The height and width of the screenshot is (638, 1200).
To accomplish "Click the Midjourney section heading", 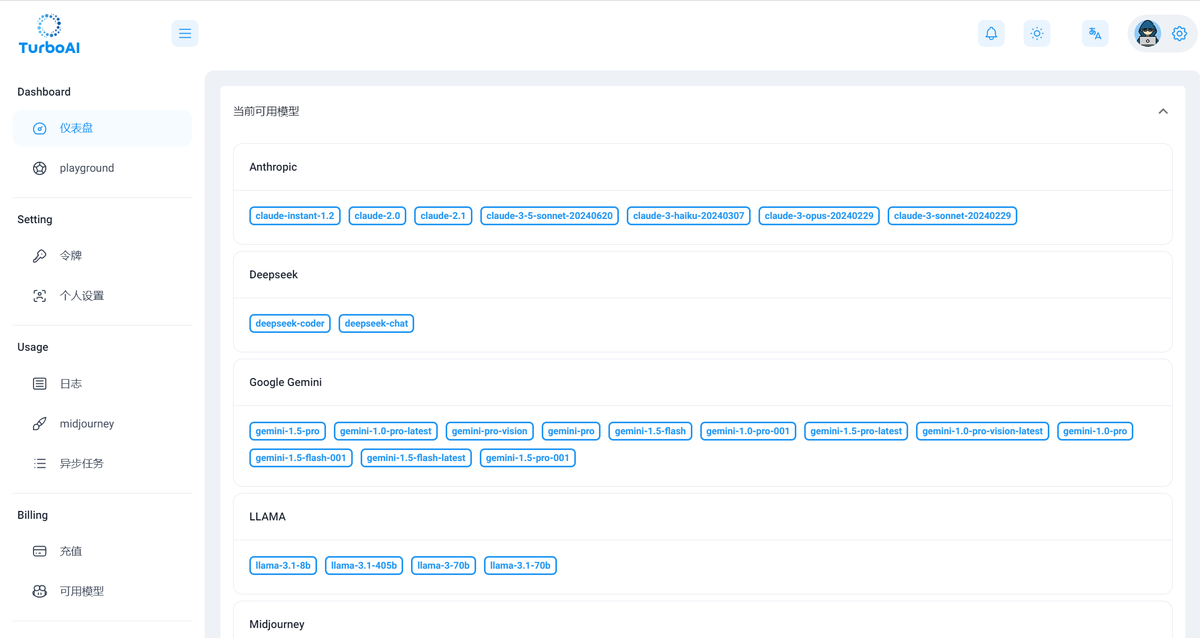I will 277,625.
